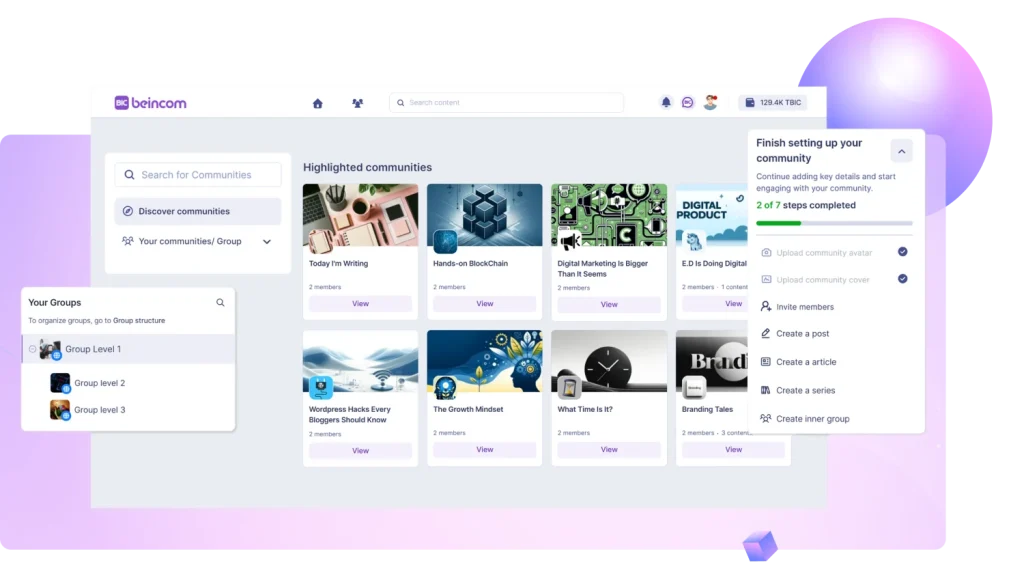Click the setup steps progress bar
Image resolution: width=1024 pixels, height=567 pixels.
834,223
